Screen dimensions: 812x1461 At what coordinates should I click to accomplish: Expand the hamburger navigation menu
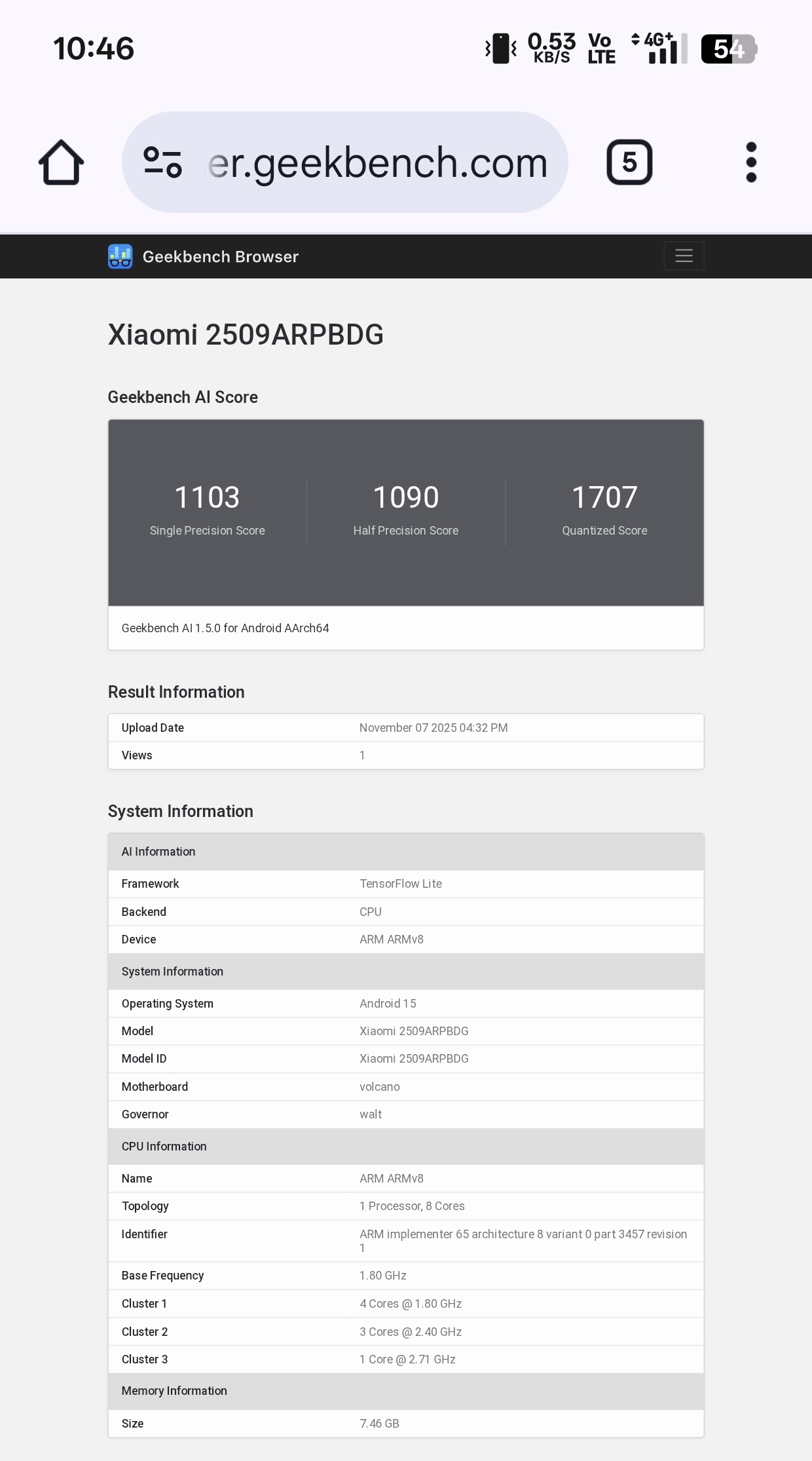pyautogui.click(x=684, y=256)
